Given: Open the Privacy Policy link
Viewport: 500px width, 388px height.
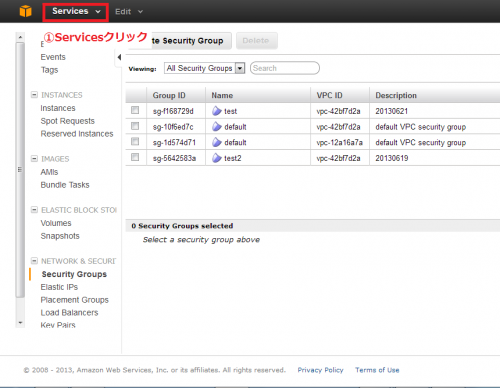Looking at the screenshot, I should click(320, 370).
